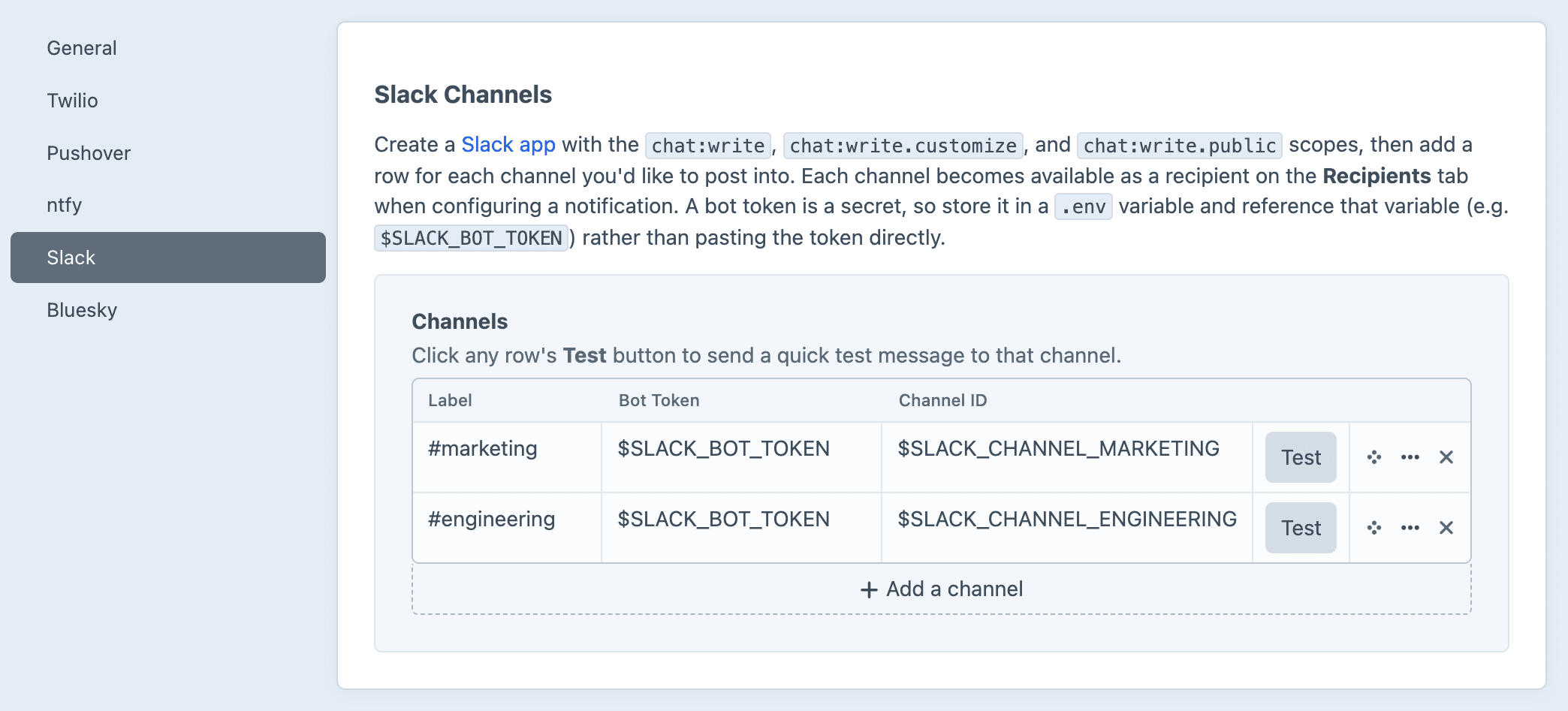Remove the #marketing channel row

point(1446,457)
